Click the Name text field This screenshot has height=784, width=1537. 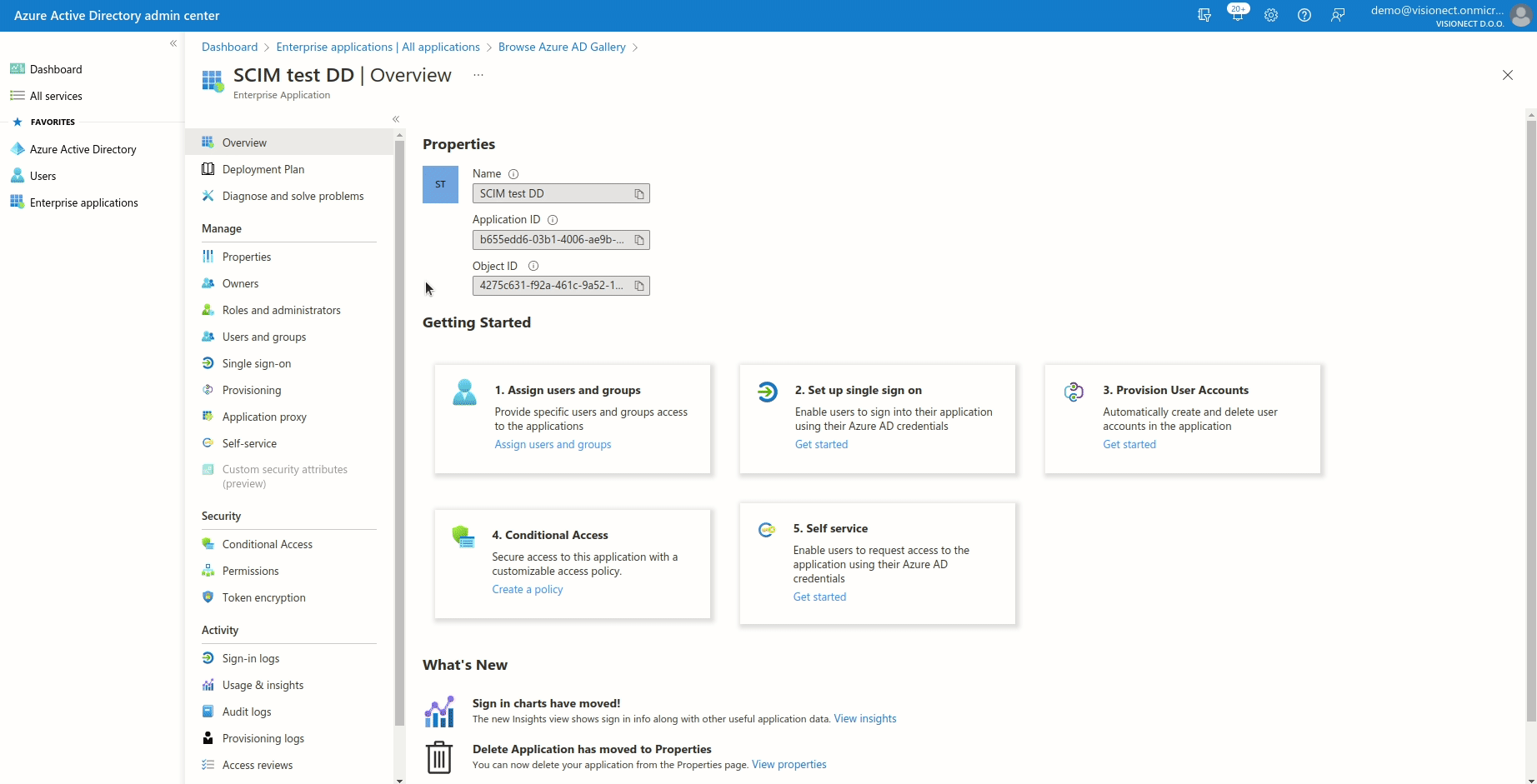click(x=552, y=193)
